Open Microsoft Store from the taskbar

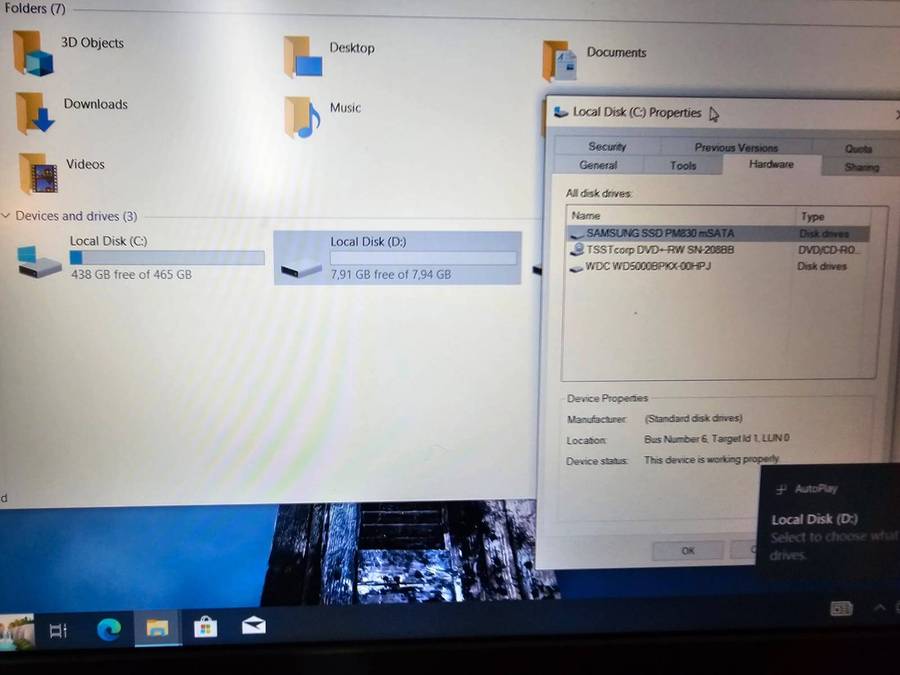[206, 627]
